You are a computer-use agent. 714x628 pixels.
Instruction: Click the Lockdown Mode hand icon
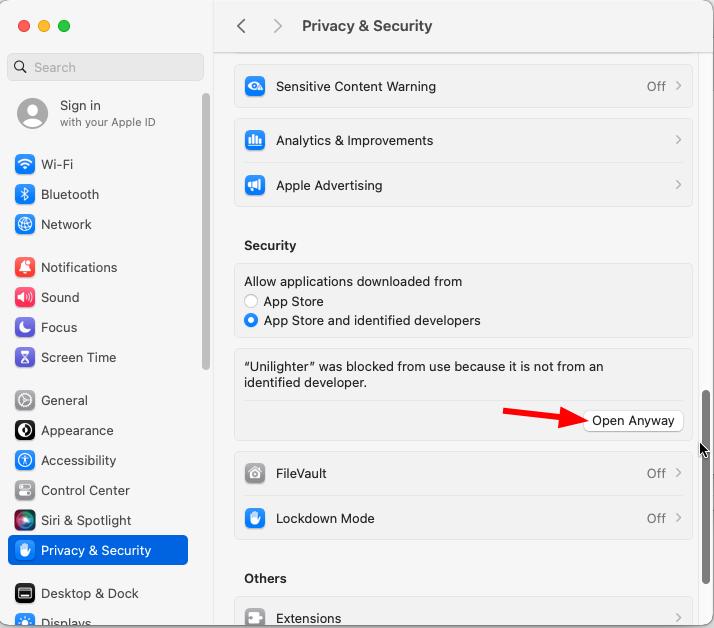click(x=255, y=518)
